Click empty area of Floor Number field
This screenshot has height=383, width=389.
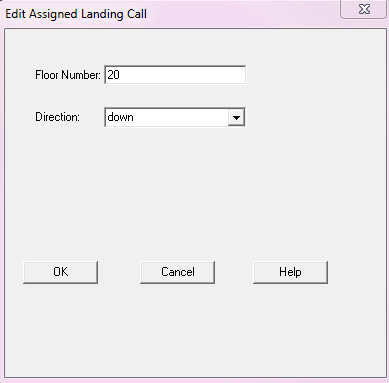click(183, 75)
